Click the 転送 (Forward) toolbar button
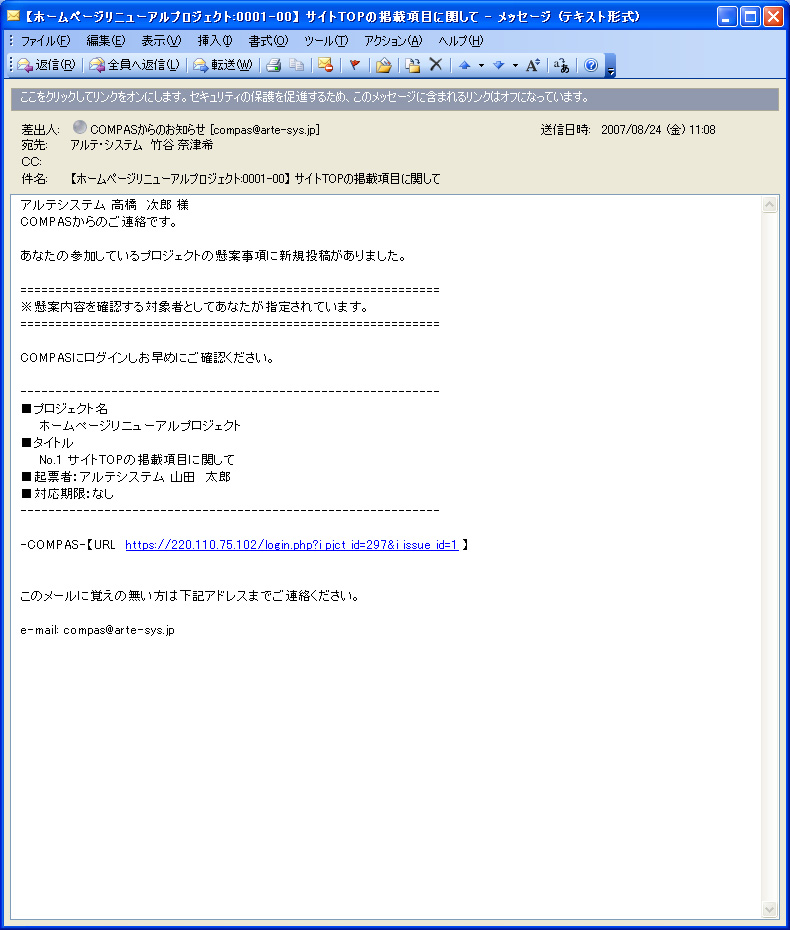The height and width of the screenshot is (930, 790). [x=223, y=65]
